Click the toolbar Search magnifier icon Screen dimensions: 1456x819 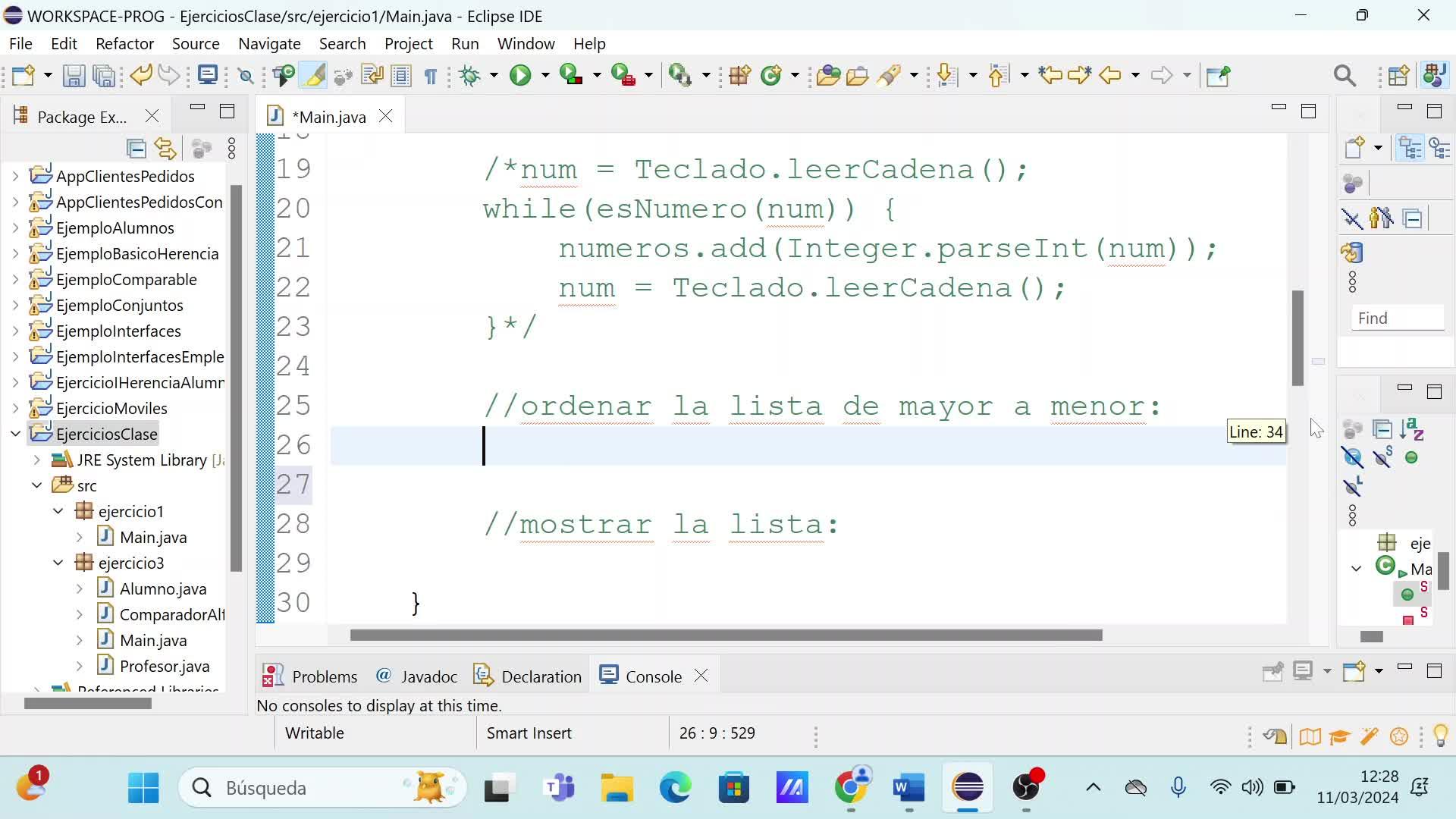[x=1345, y=75]
